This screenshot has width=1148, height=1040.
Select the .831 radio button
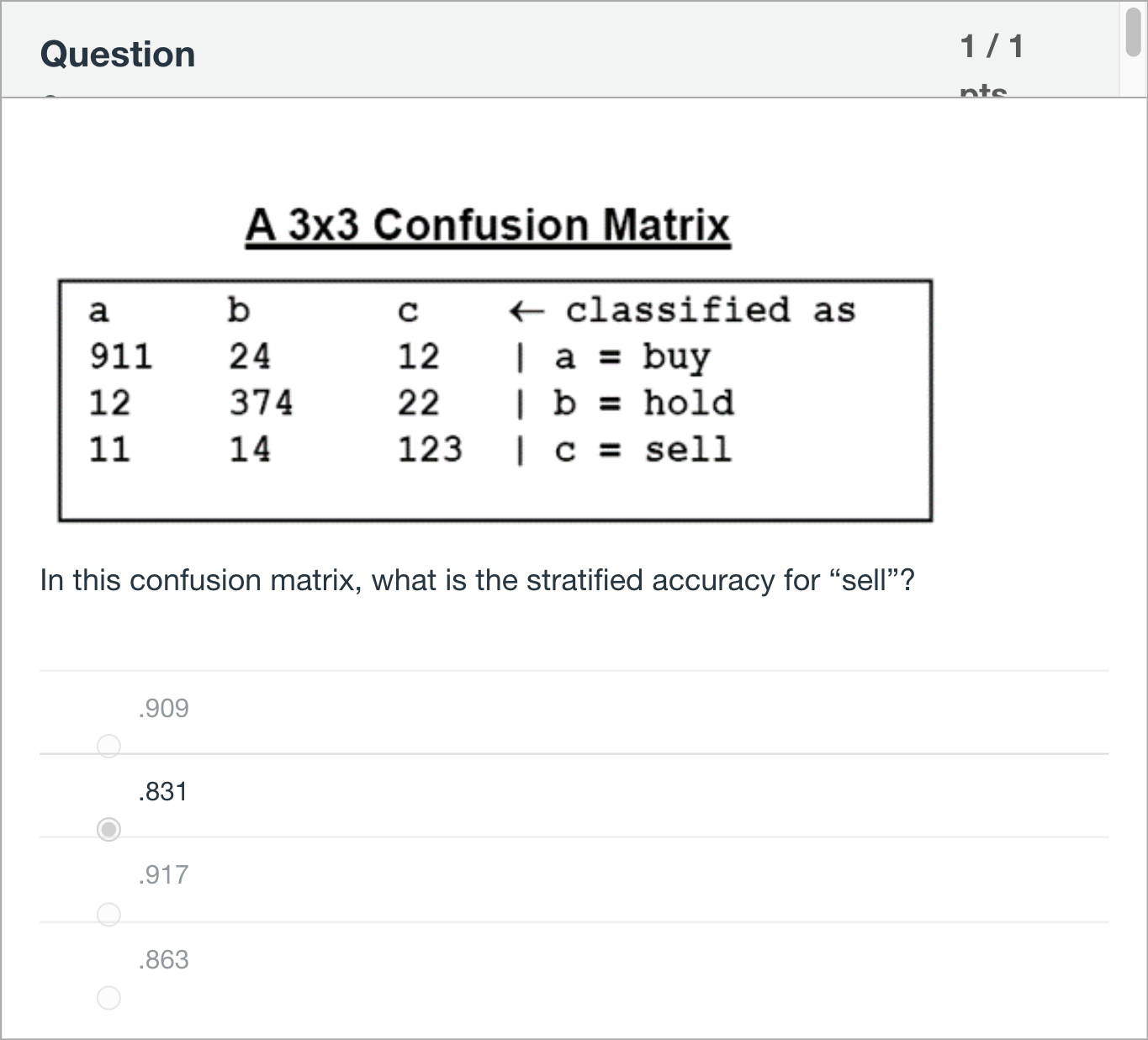[108, 830]
